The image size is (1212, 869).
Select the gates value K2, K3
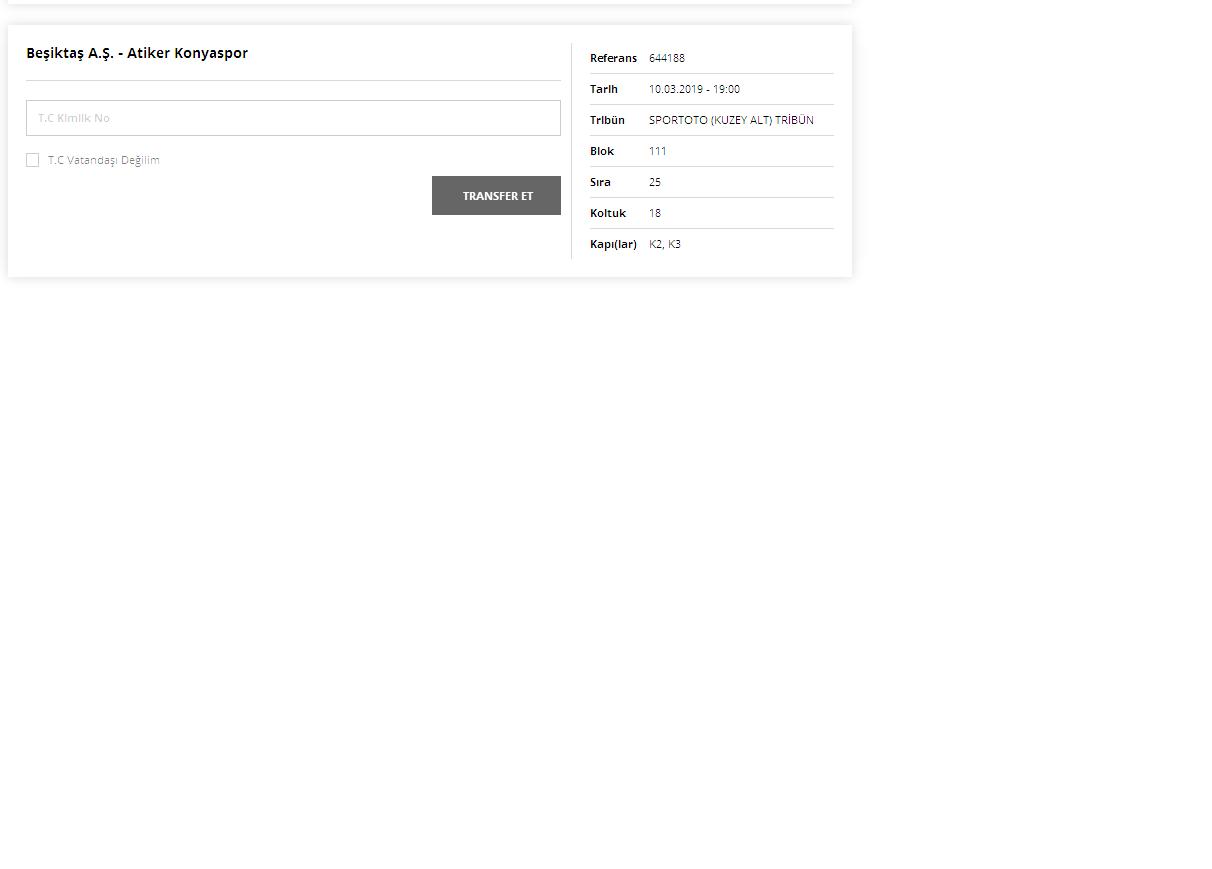(665, 244)
